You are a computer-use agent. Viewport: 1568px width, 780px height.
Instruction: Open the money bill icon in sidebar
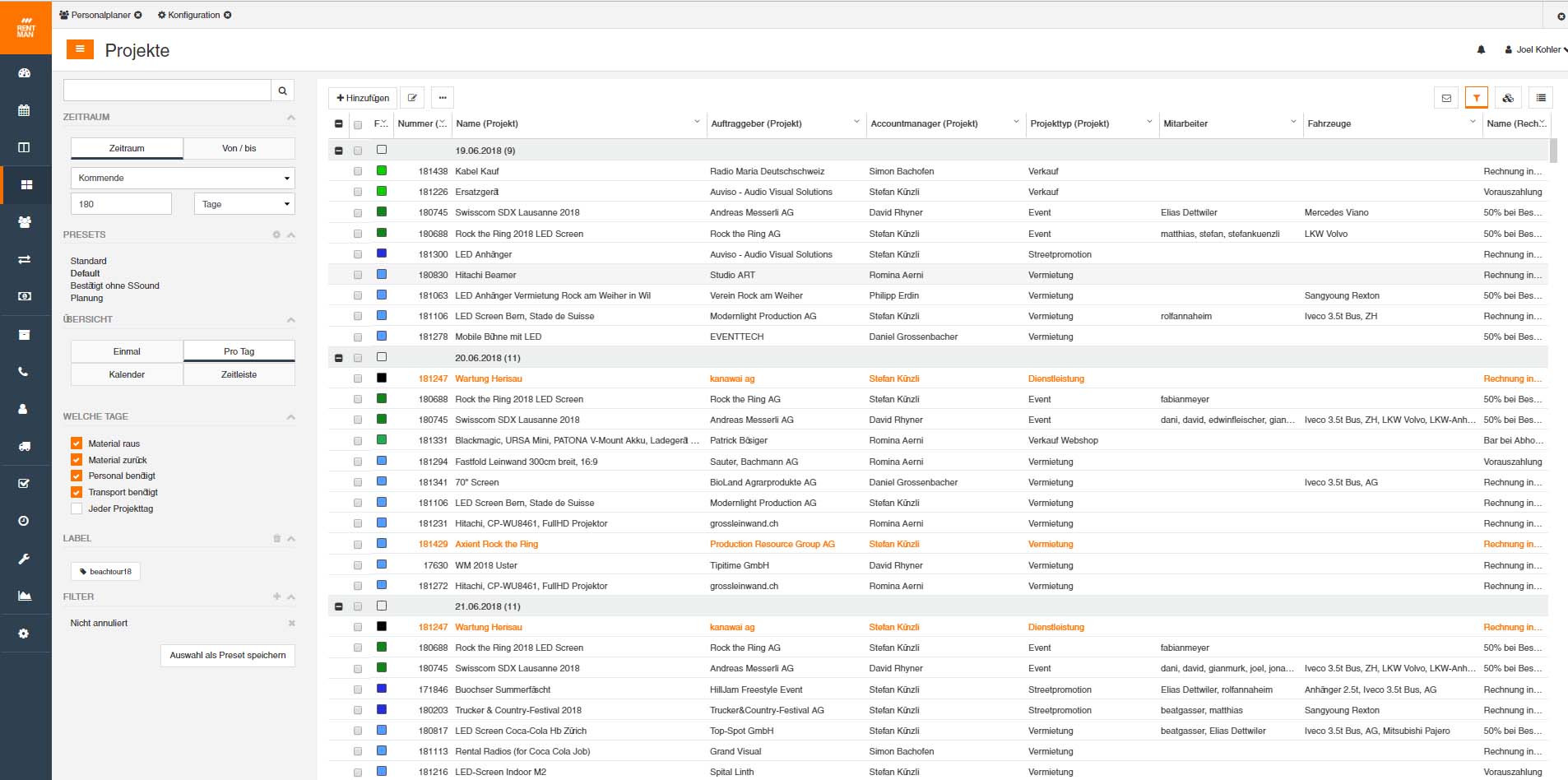pos(25,296)
